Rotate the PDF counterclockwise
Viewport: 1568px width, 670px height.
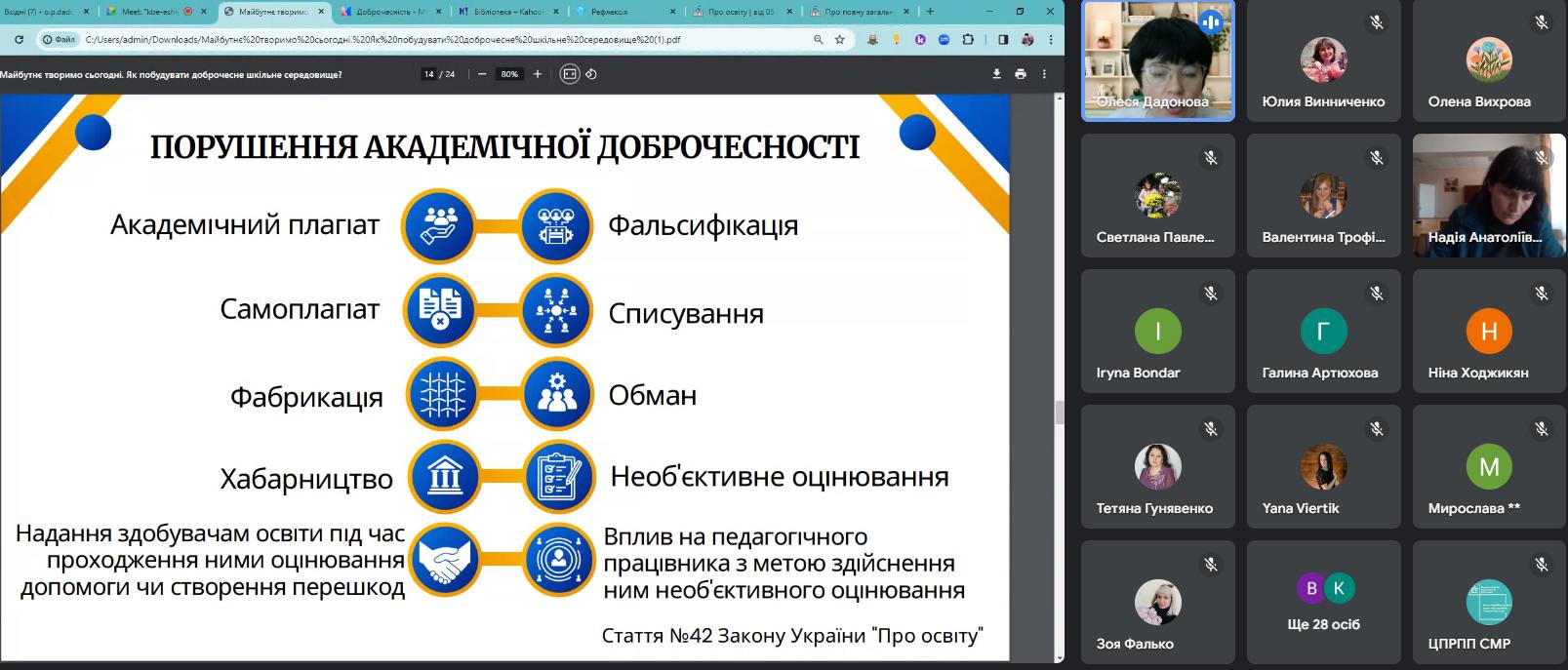591,74
